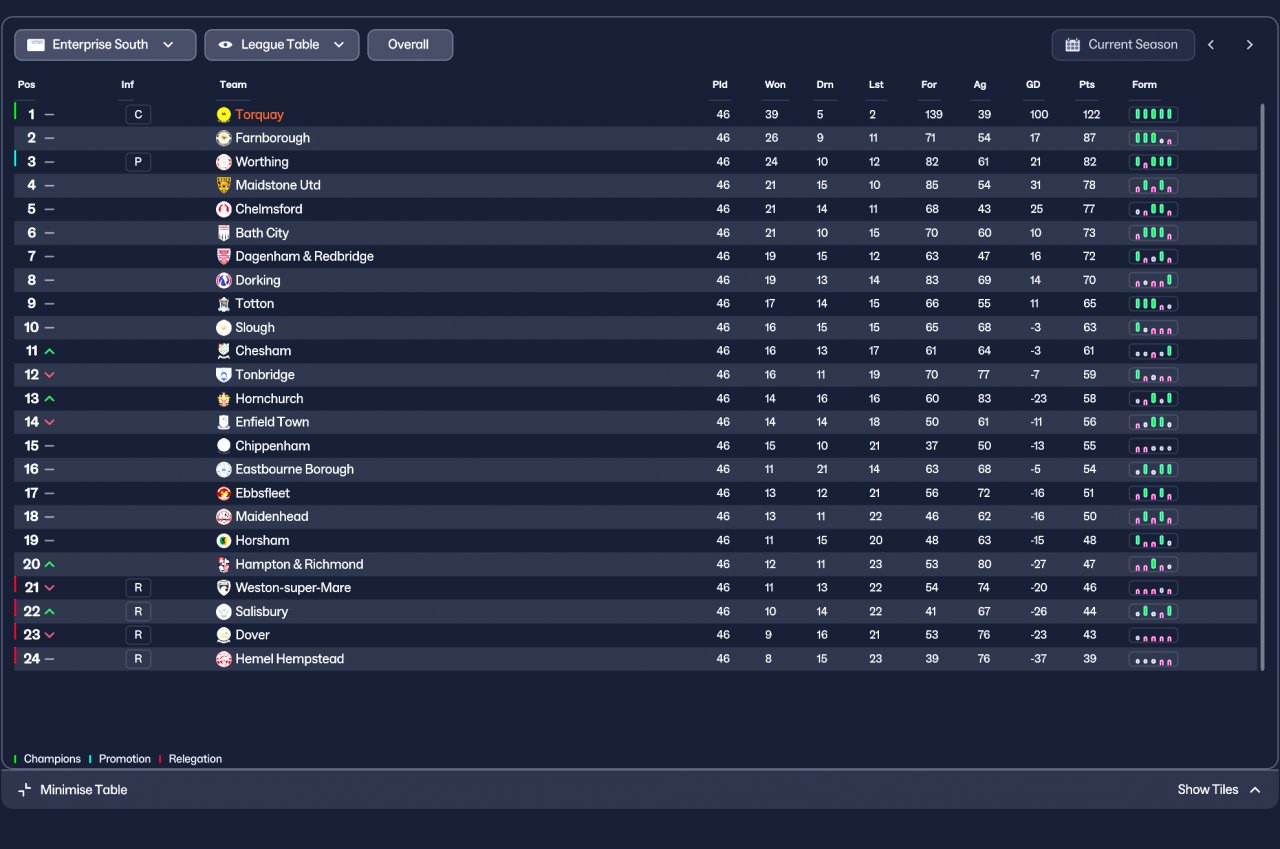
Task: Click Torquay's form indicator bars
Action: click(1153, 115)
